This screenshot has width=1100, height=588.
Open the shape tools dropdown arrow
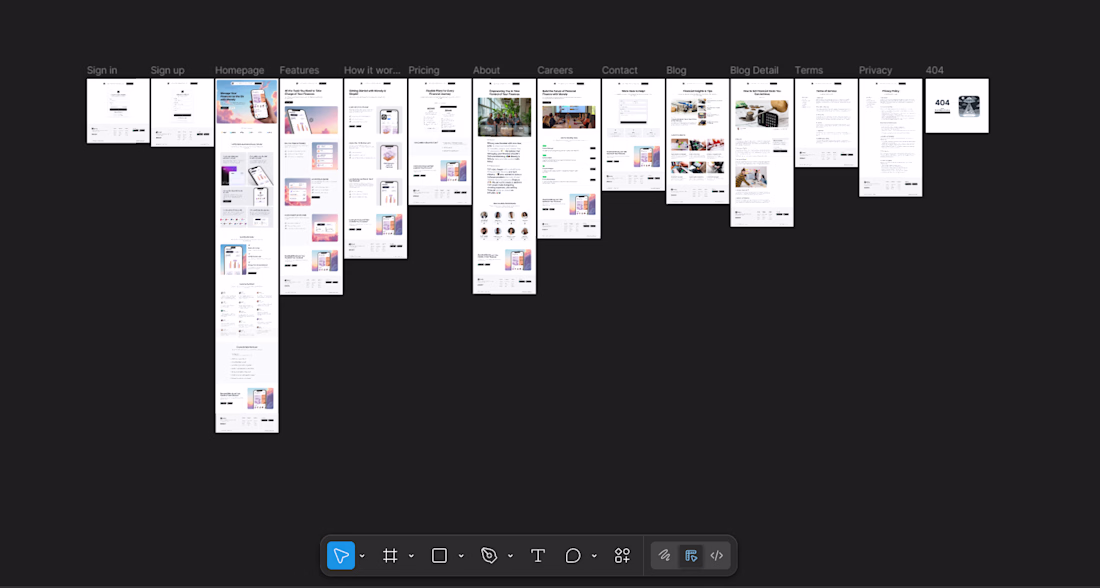pos(461,556)
